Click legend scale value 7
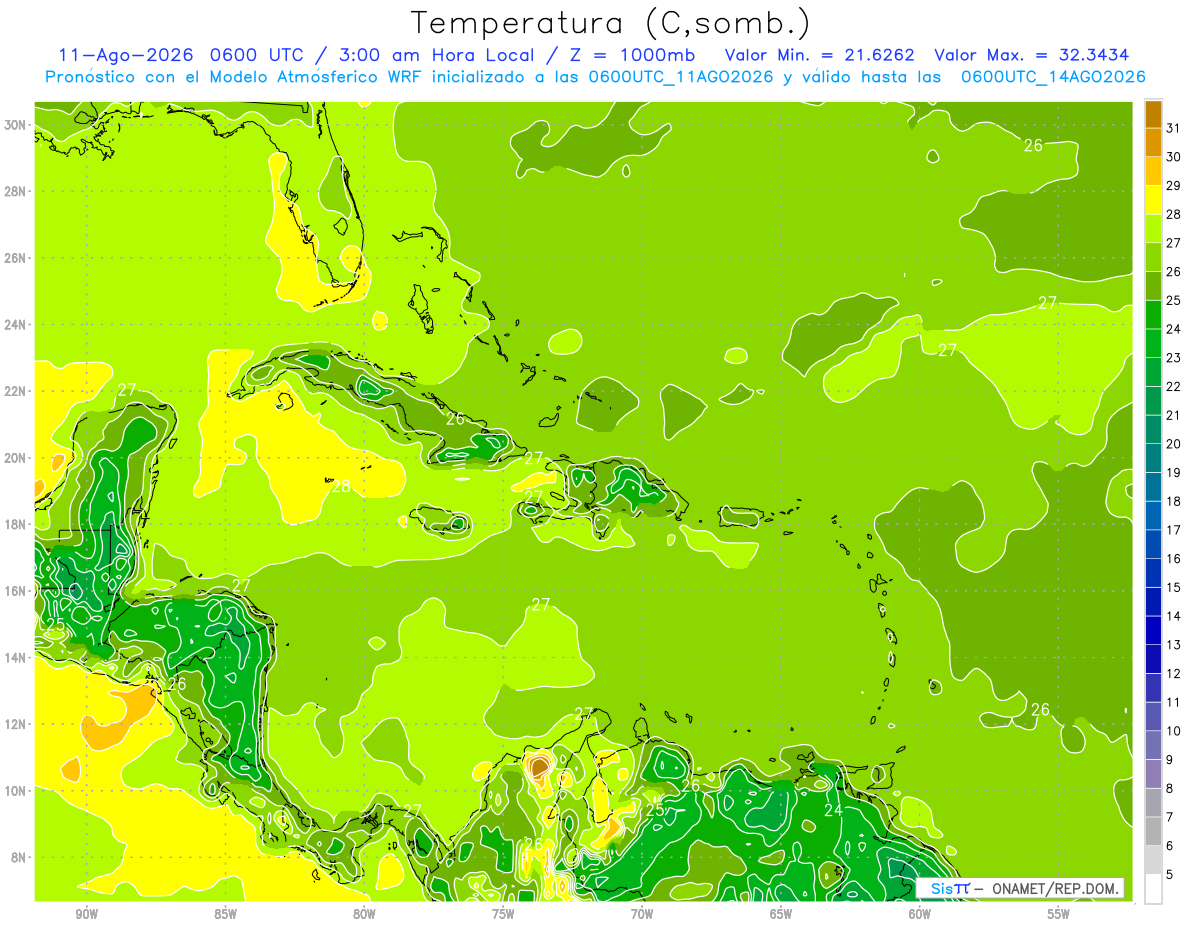1200x927 pixels. (1170, 818)
